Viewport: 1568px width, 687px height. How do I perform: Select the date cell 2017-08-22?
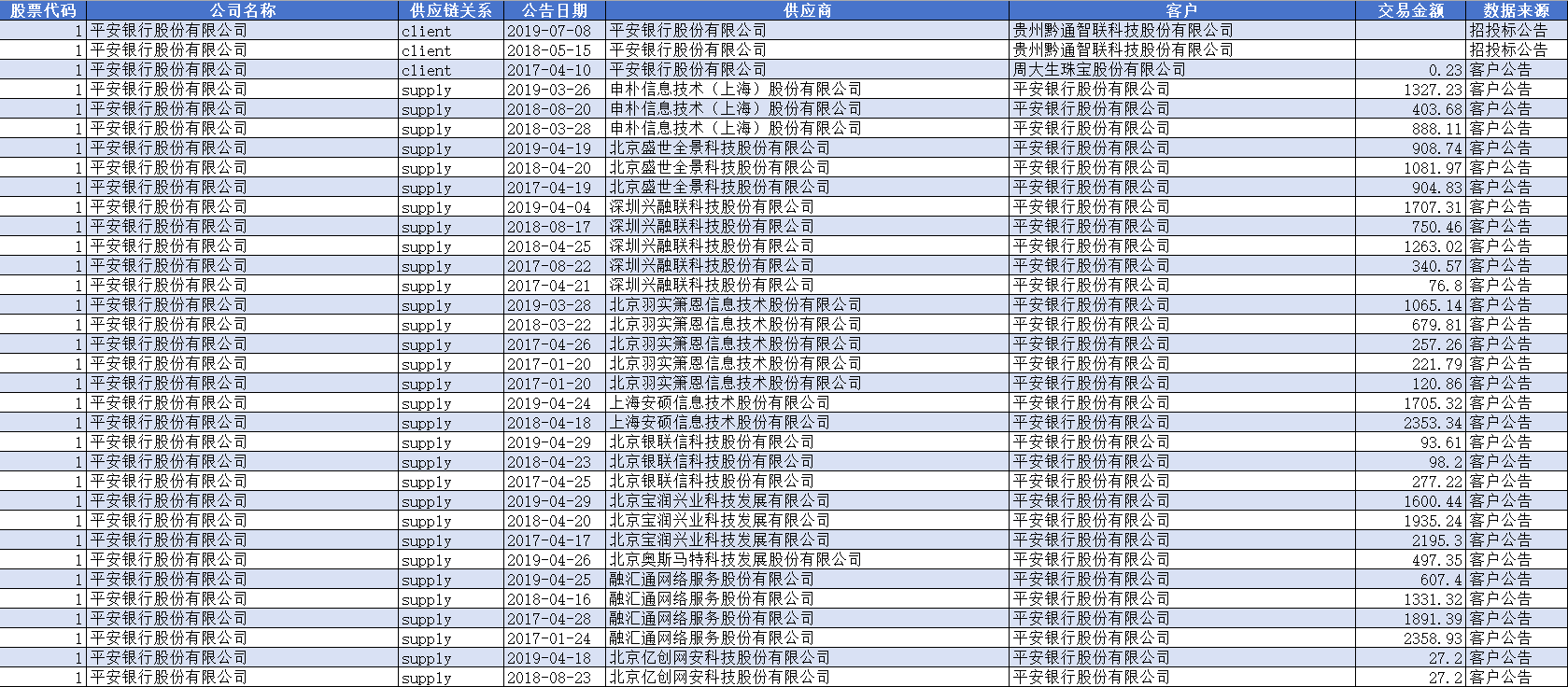pyautogui.click(x=549, y=266)
